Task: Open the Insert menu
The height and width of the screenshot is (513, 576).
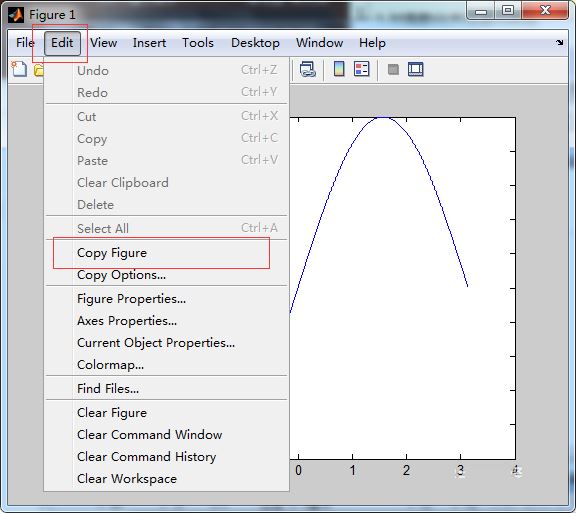Action: click(x=149, y=43)
